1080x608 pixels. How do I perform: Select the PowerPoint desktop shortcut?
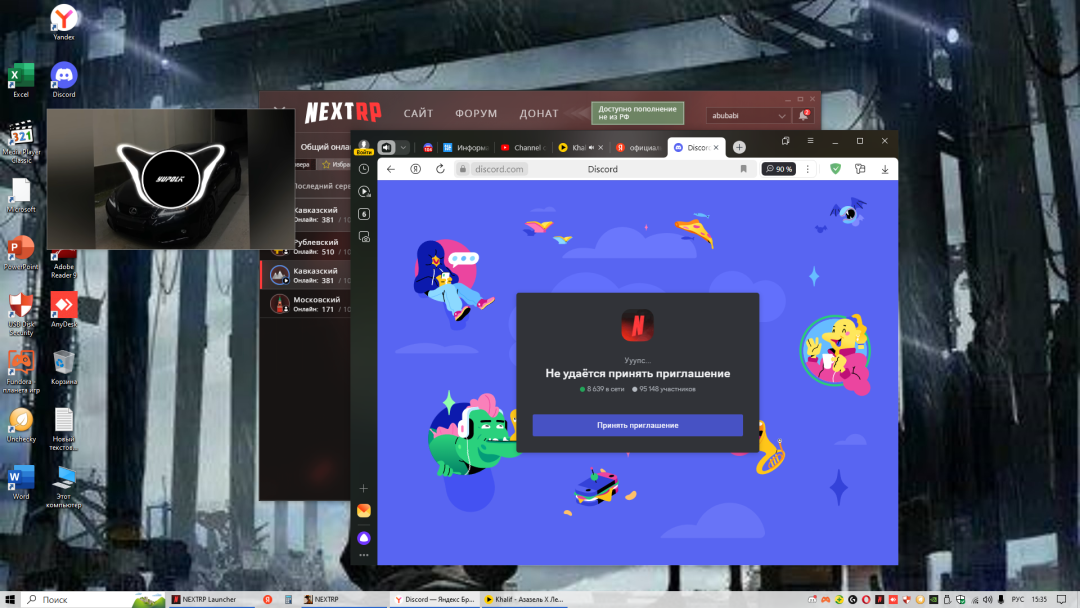pyautogui.click(x=21, y=252)
